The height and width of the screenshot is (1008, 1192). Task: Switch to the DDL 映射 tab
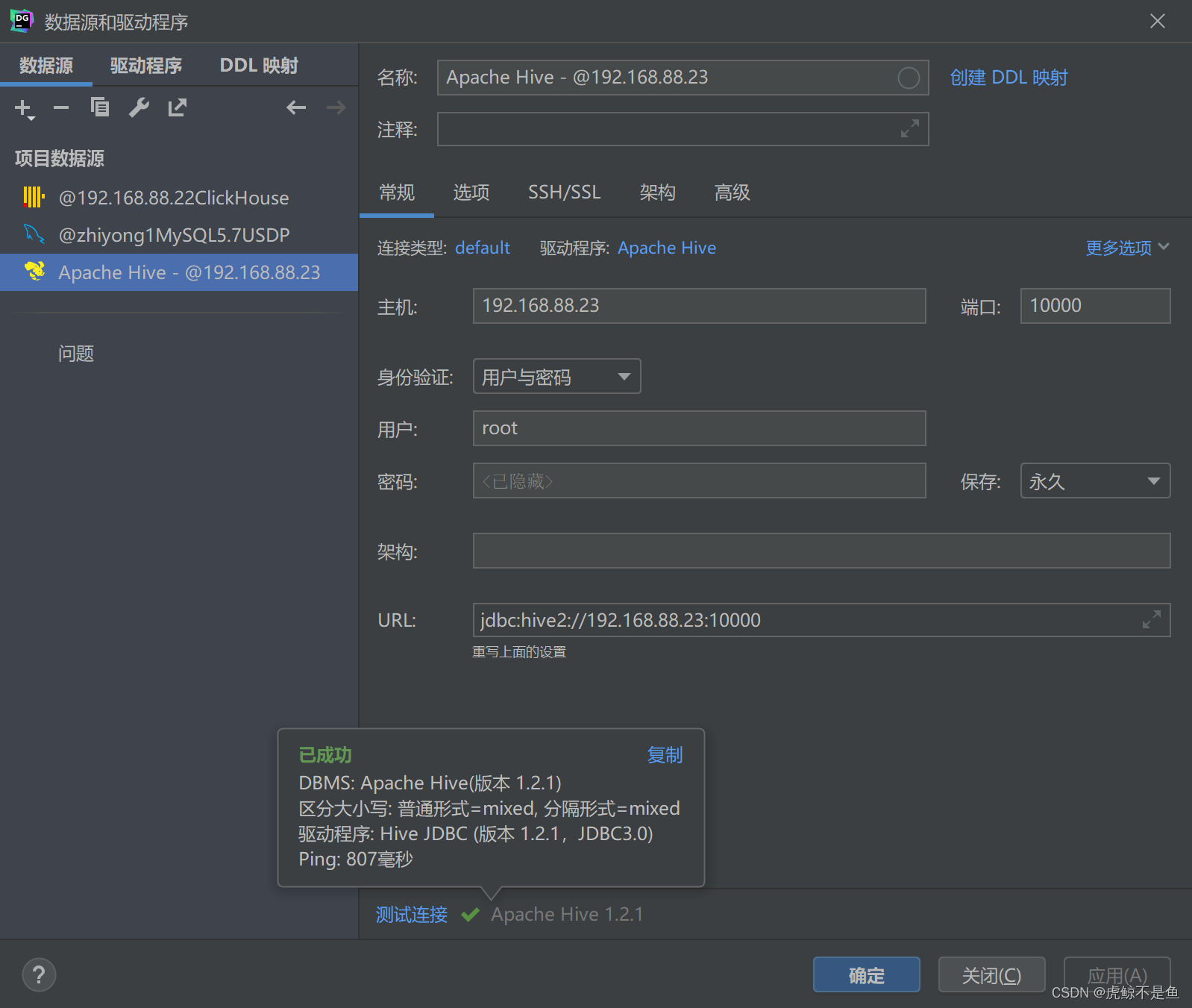click(x=259, y=66)
